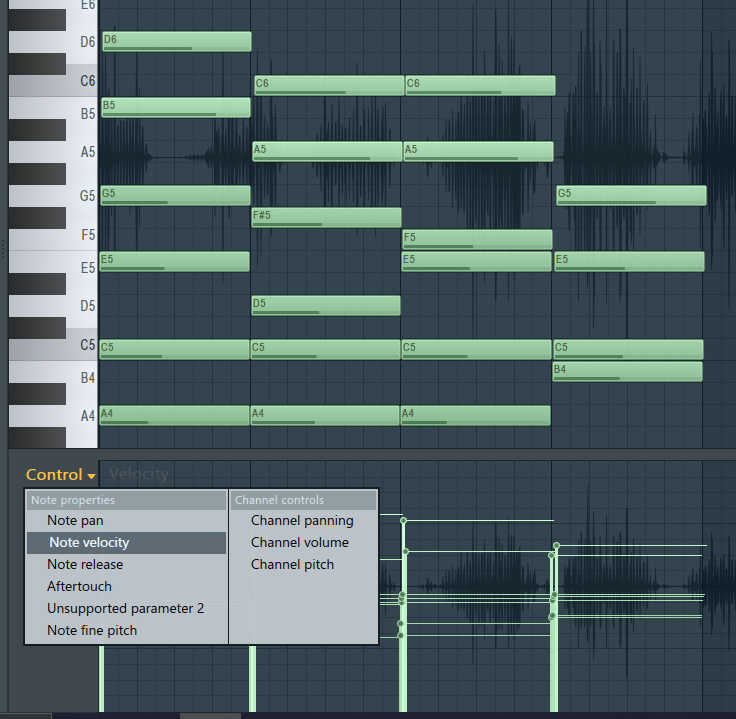Select the G5 note in the fourth bar
736x719 pixels.
(631, 195)
